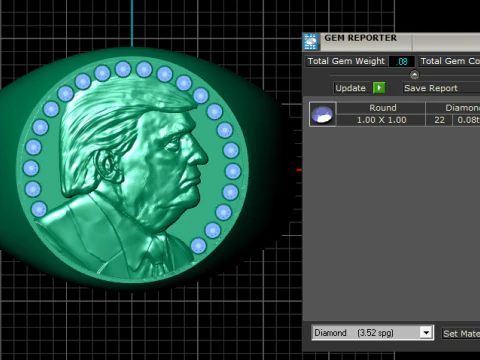Click the '1.00 X 1.00' size cell
Viewport: 480px width, 360px height.
point(381,120)
